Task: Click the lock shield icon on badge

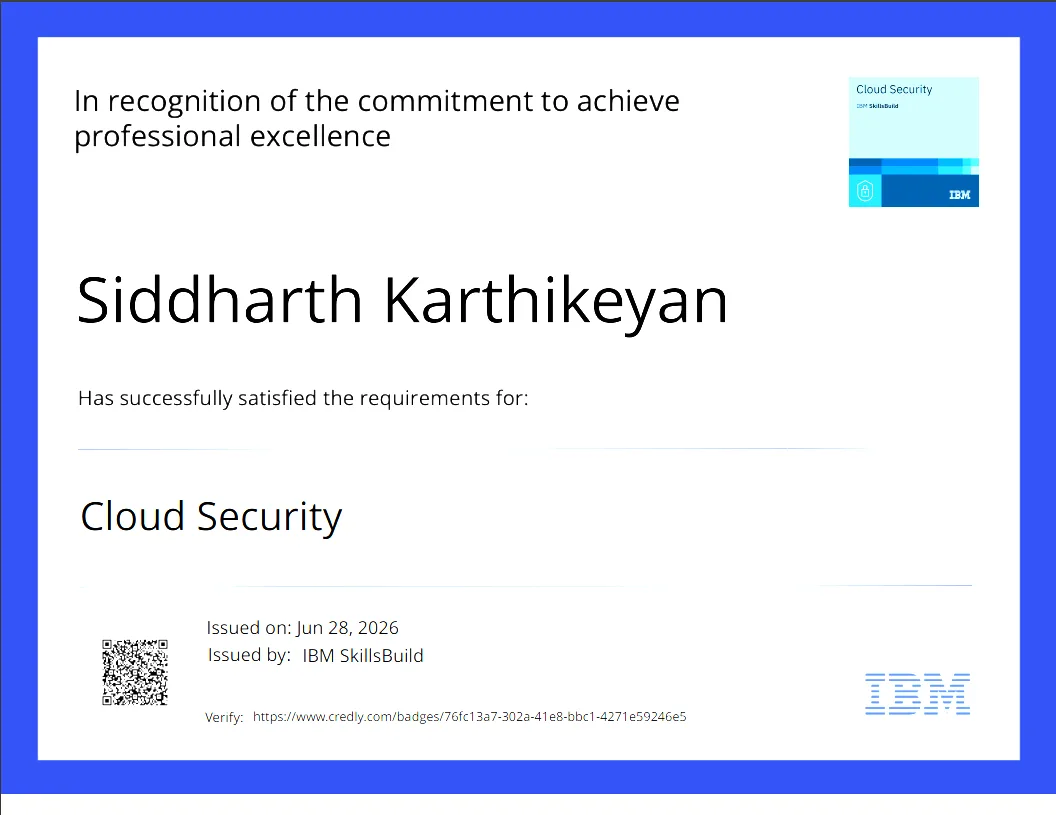Action: tap(865, 191)
